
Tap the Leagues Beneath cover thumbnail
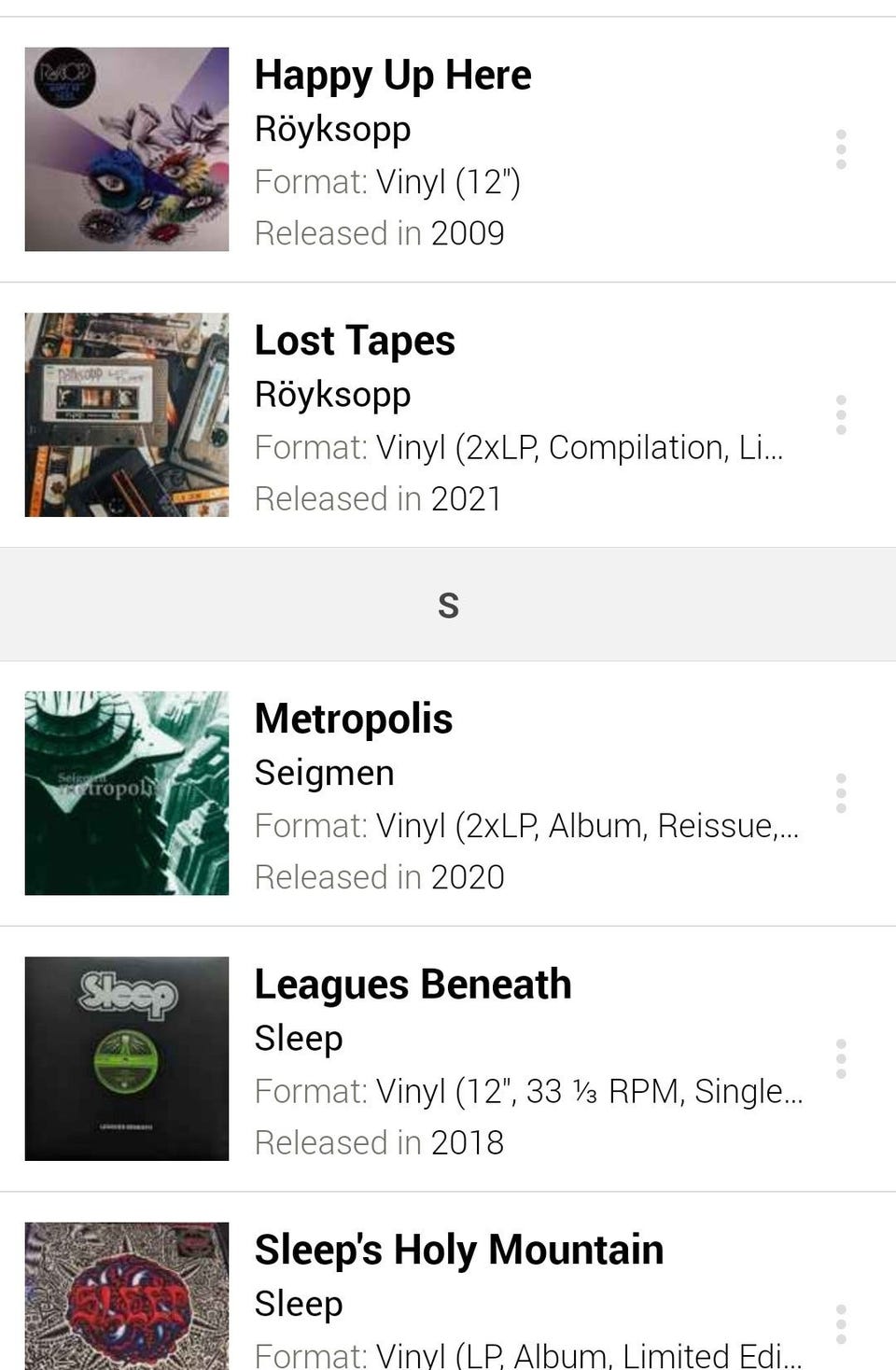point(127,1058)
